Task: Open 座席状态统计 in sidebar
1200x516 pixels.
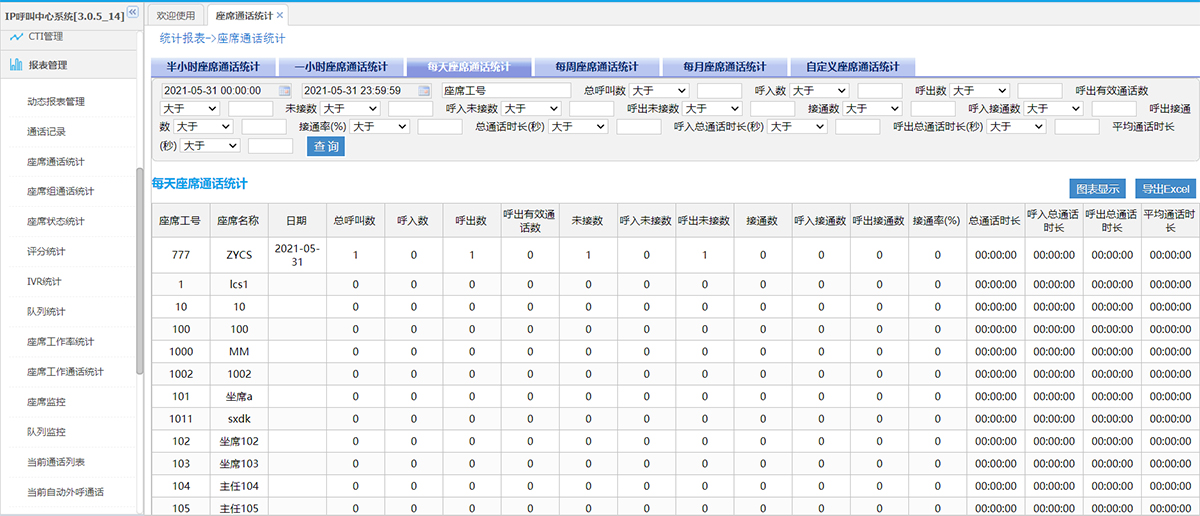Action: [x=56, y=221]
